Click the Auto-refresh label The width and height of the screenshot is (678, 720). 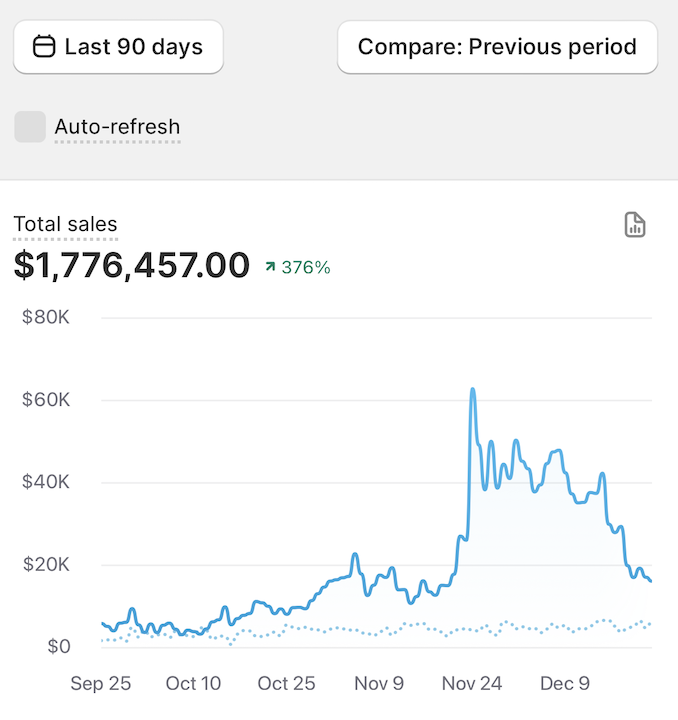[118, 127]
